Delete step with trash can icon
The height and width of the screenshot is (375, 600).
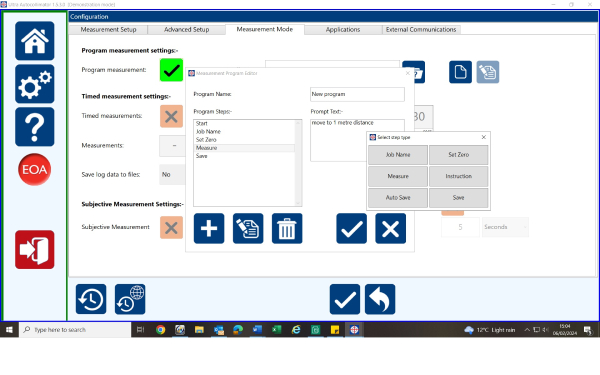(287, 228)
